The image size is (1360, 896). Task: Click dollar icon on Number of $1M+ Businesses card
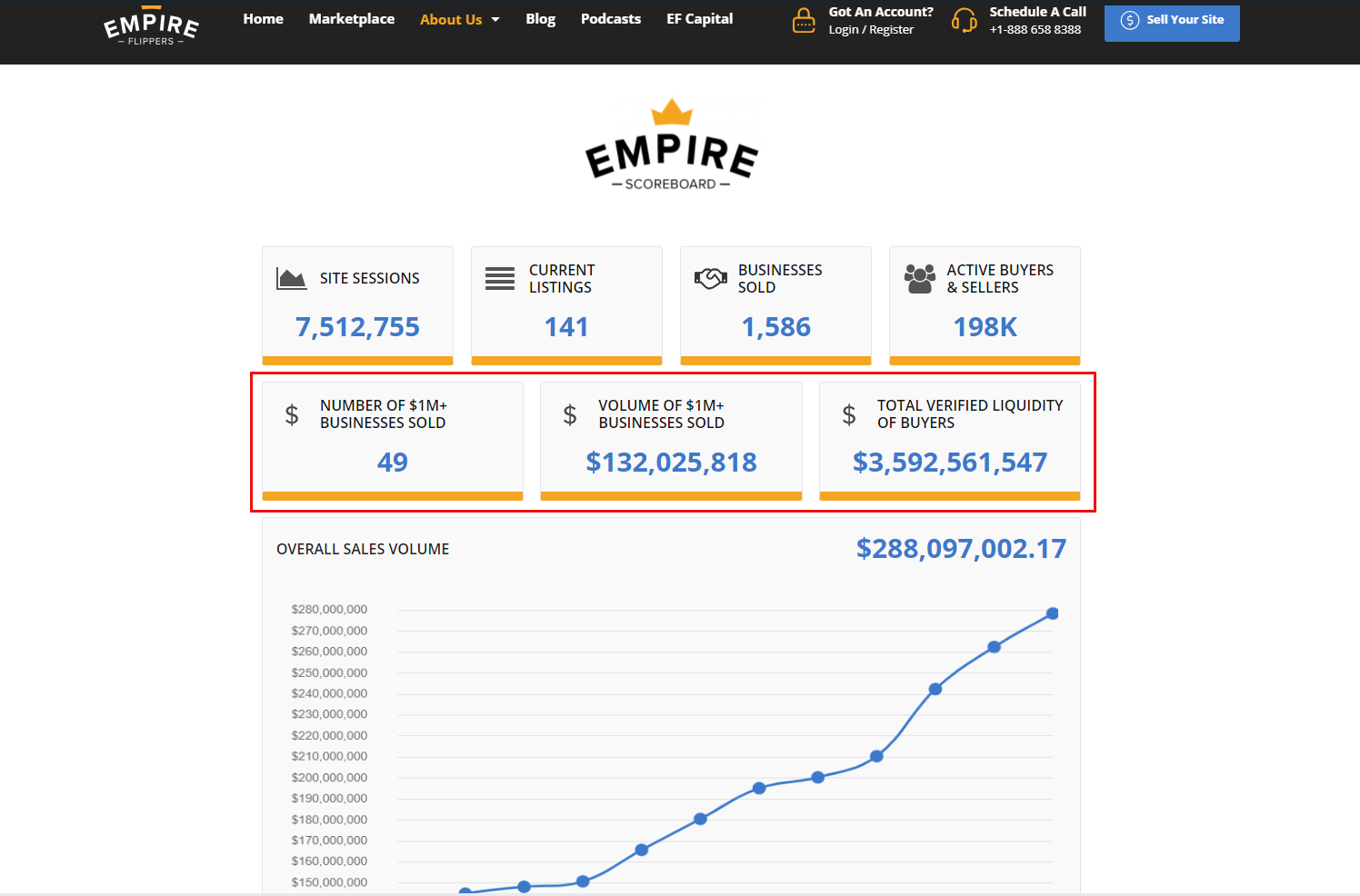tap(292, 414)
